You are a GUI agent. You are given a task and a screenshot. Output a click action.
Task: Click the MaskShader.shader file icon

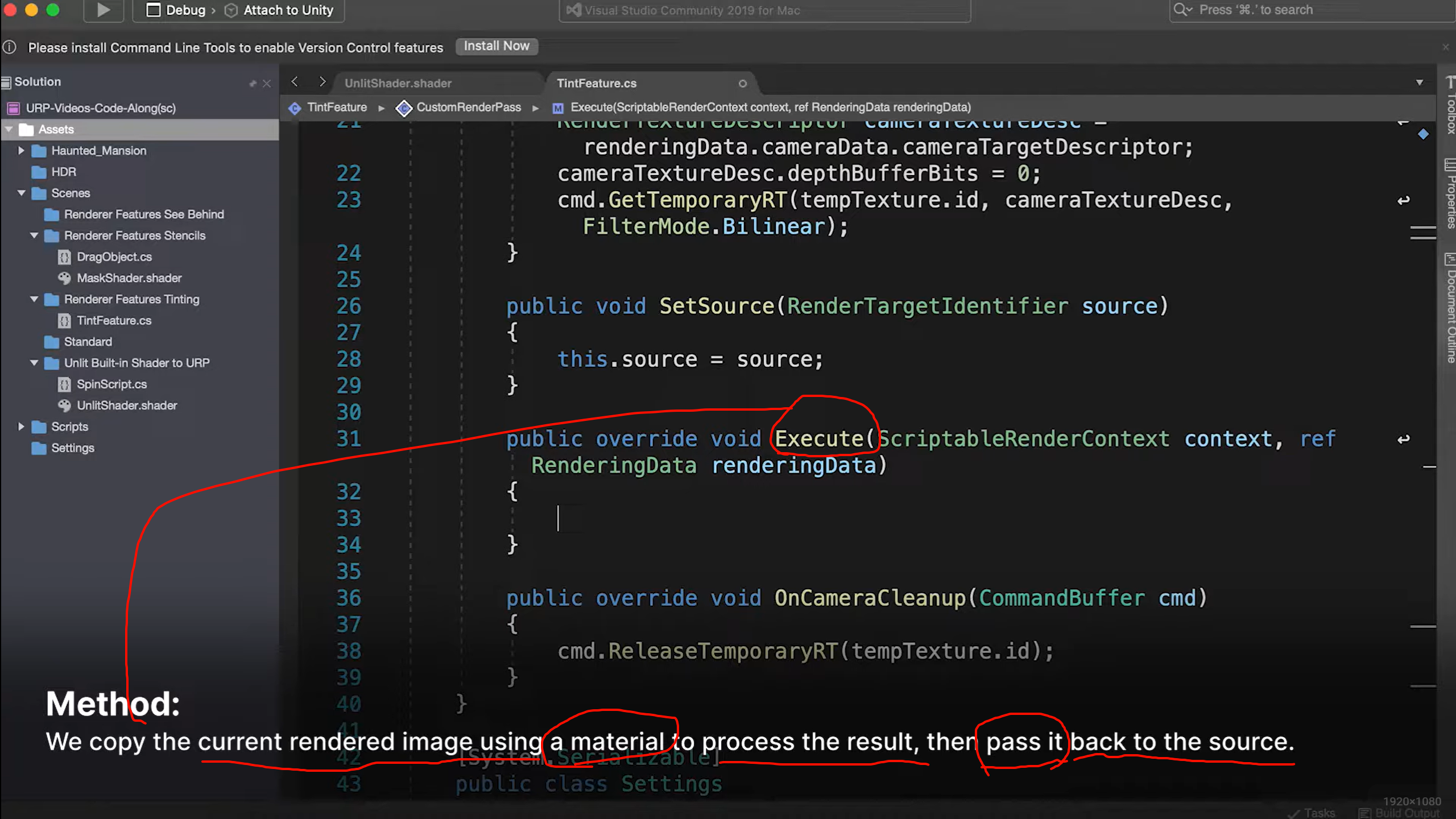tap(64, 278)
